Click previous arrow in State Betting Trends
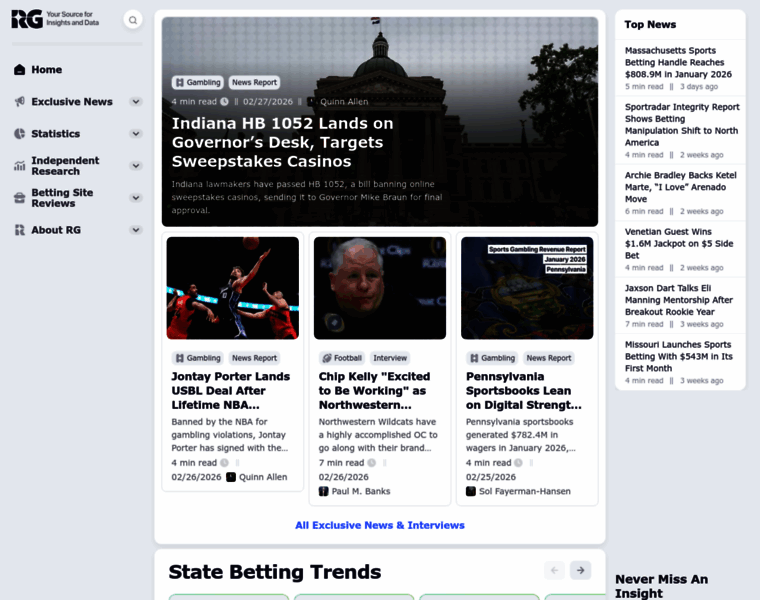Screen dimensions: 760x600 click(x=554, y=570)
